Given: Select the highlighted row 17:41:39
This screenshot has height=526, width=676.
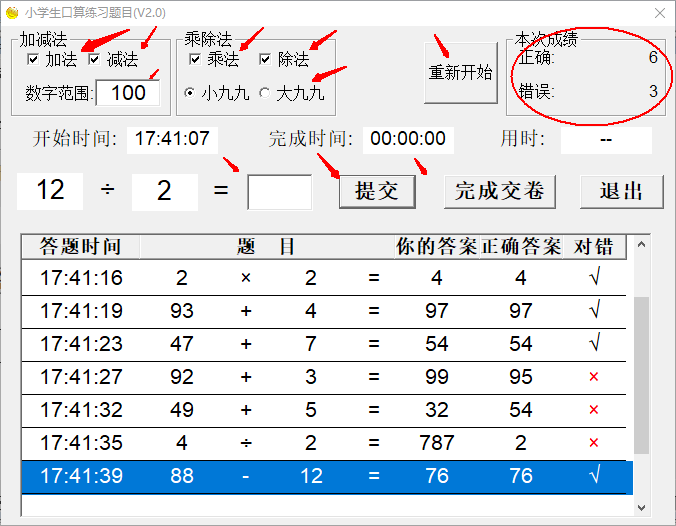Looking at the screenshot, I should tap(327, 476).
